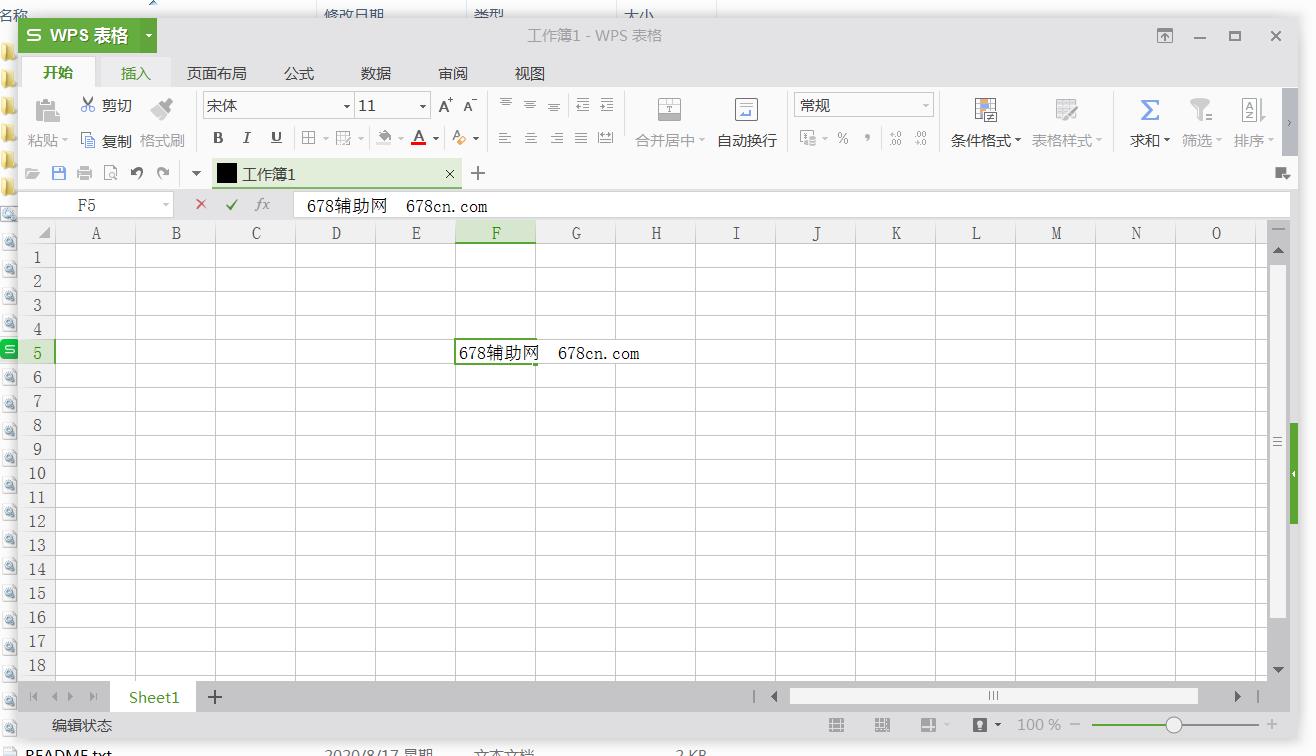Apply thousands separator comma style
The width and height of the screenshot is (1316, 756).
pos(867,138)
